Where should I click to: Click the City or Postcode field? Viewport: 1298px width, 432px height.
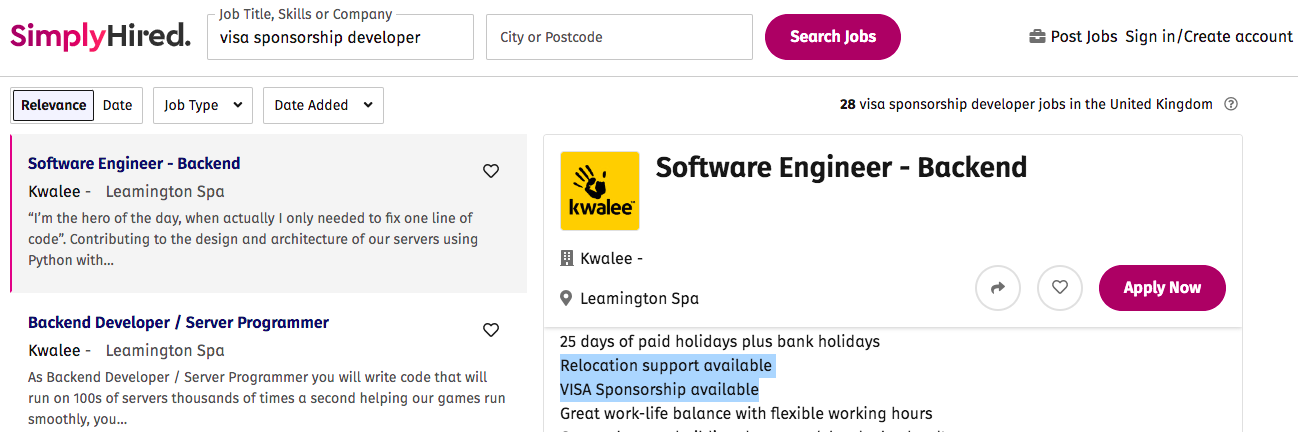(619, 37)
